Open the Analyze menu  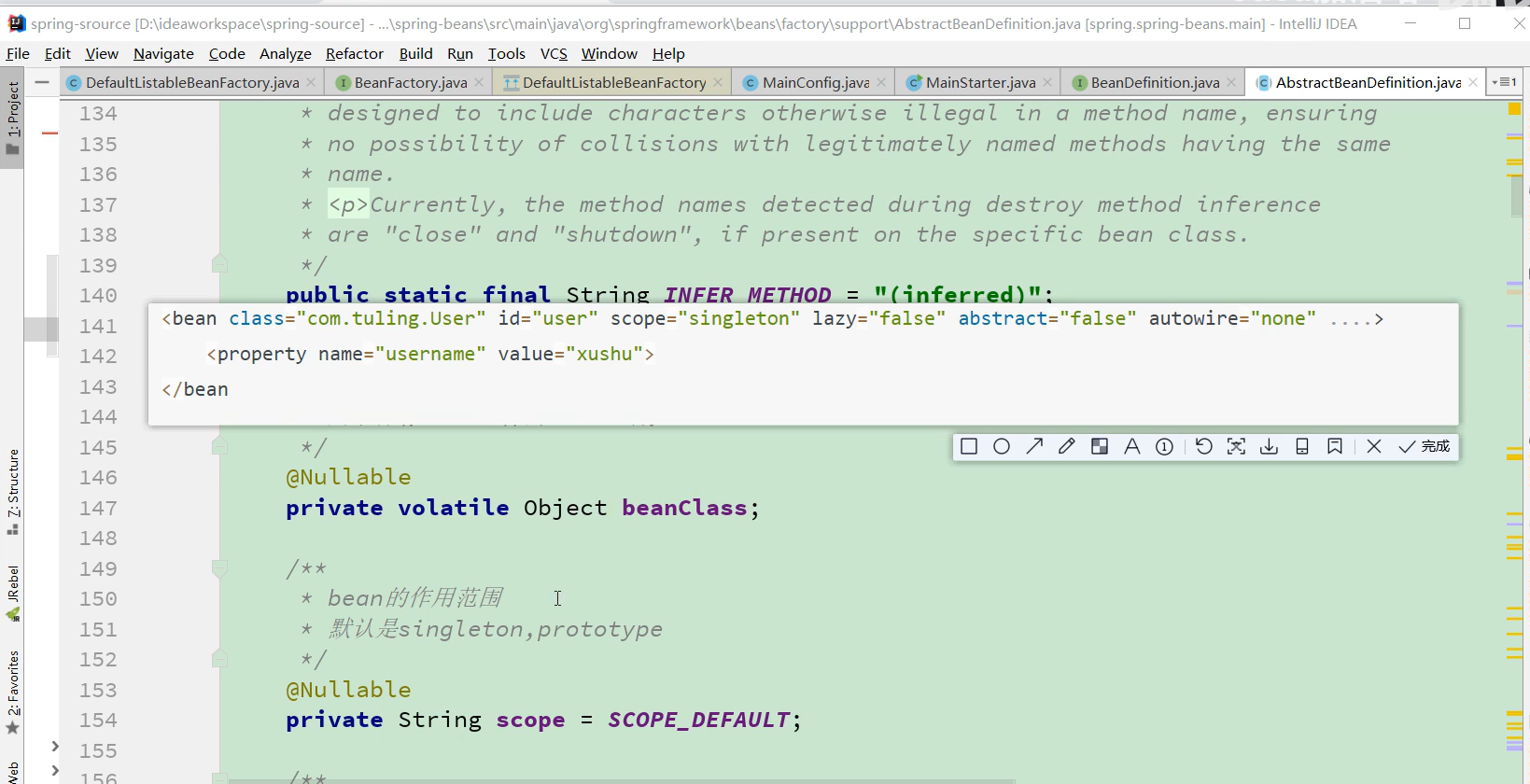[x=286, y=54]
